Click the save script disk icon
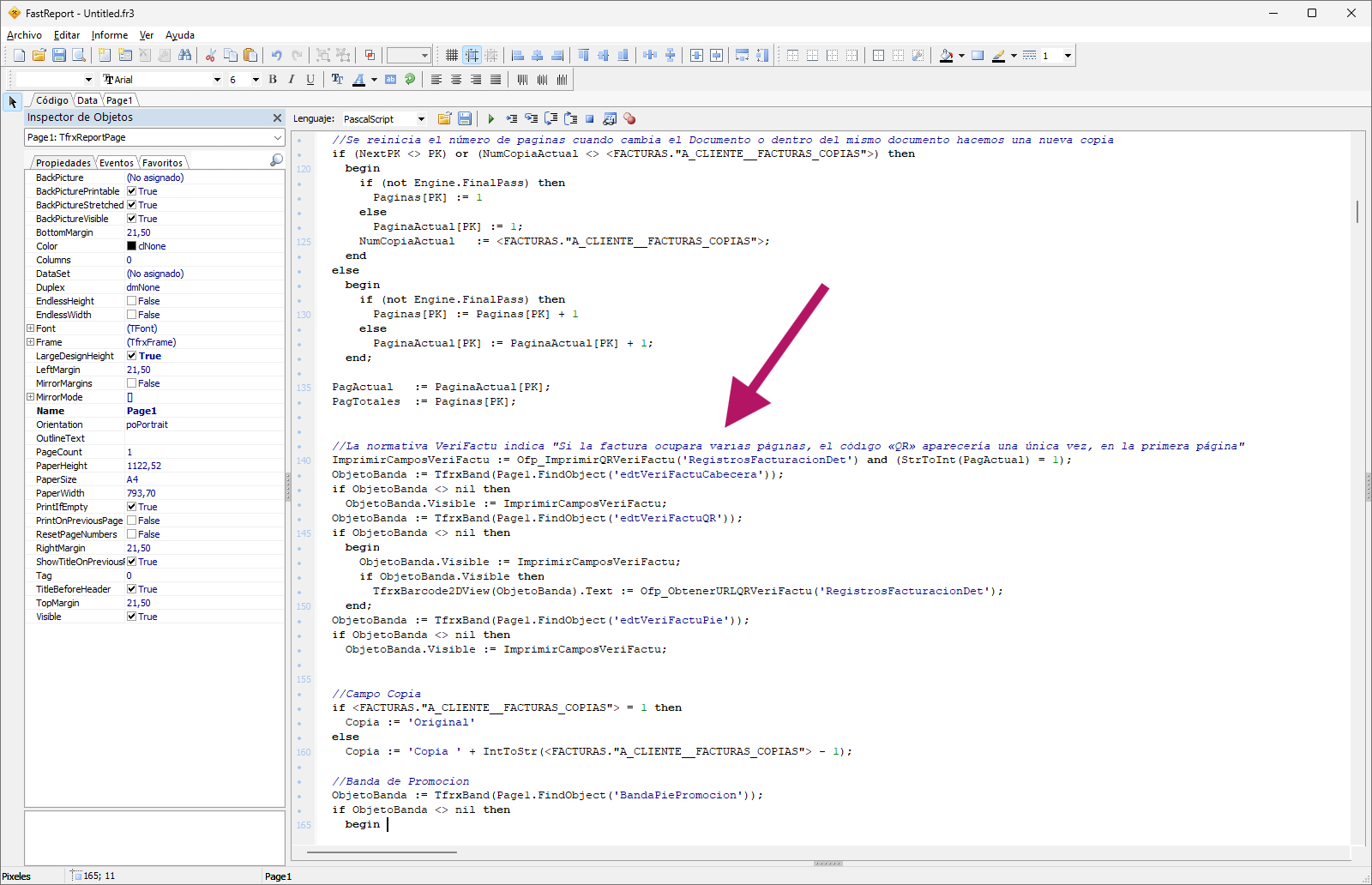Image resolution: width=1372 pixels, height=885 pixels. (x=465, y=119)
